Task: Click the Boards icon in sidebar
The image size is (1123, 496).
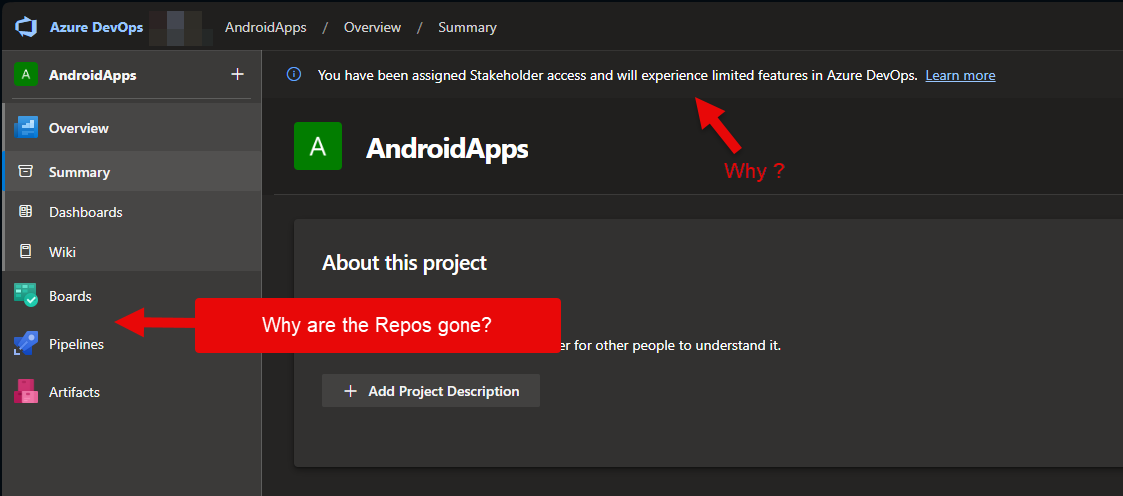Action: pos(26,296)
